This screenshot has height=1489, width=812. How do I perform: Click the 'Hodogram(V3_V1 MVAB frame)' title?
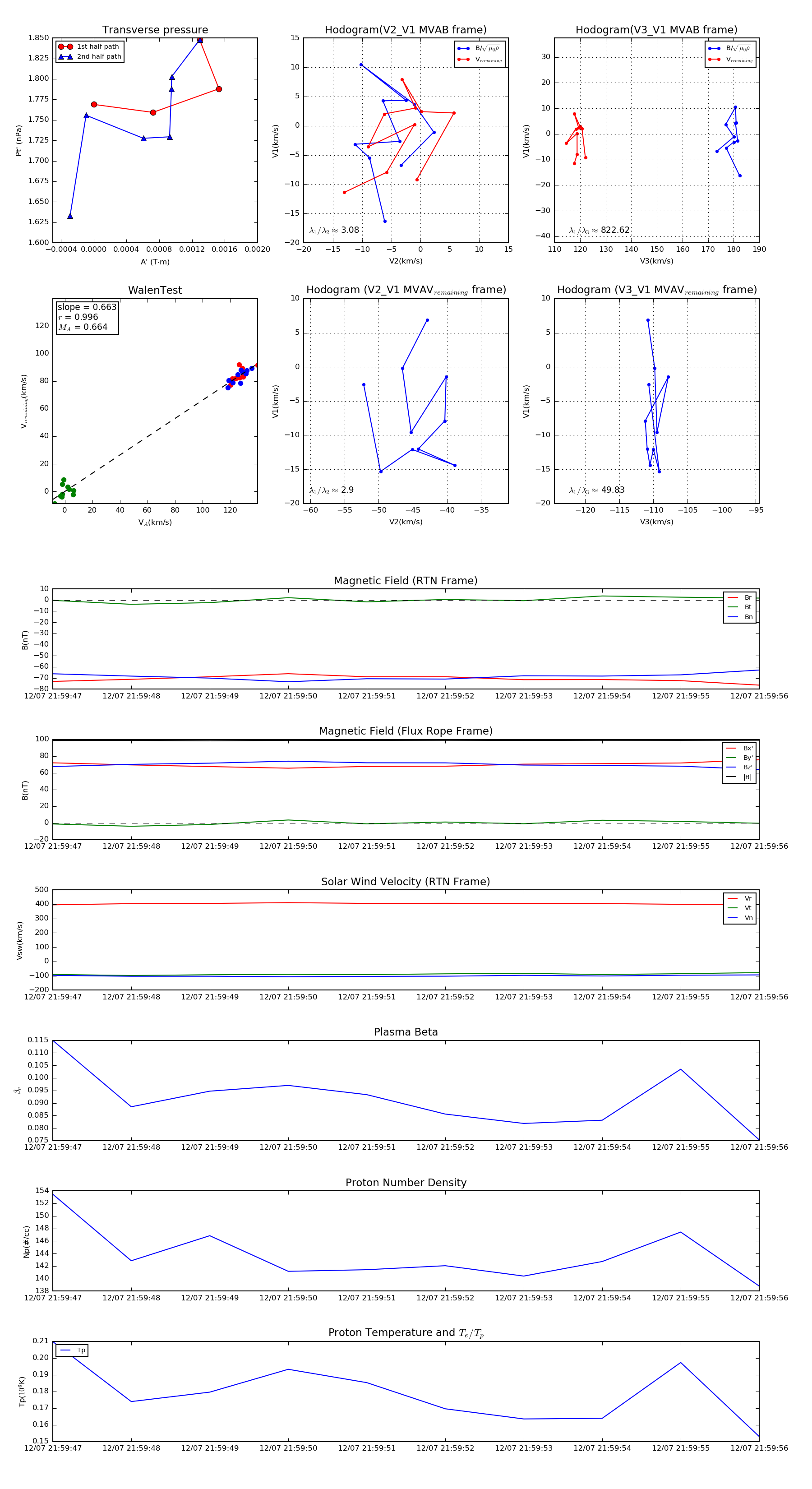[656, 30]
